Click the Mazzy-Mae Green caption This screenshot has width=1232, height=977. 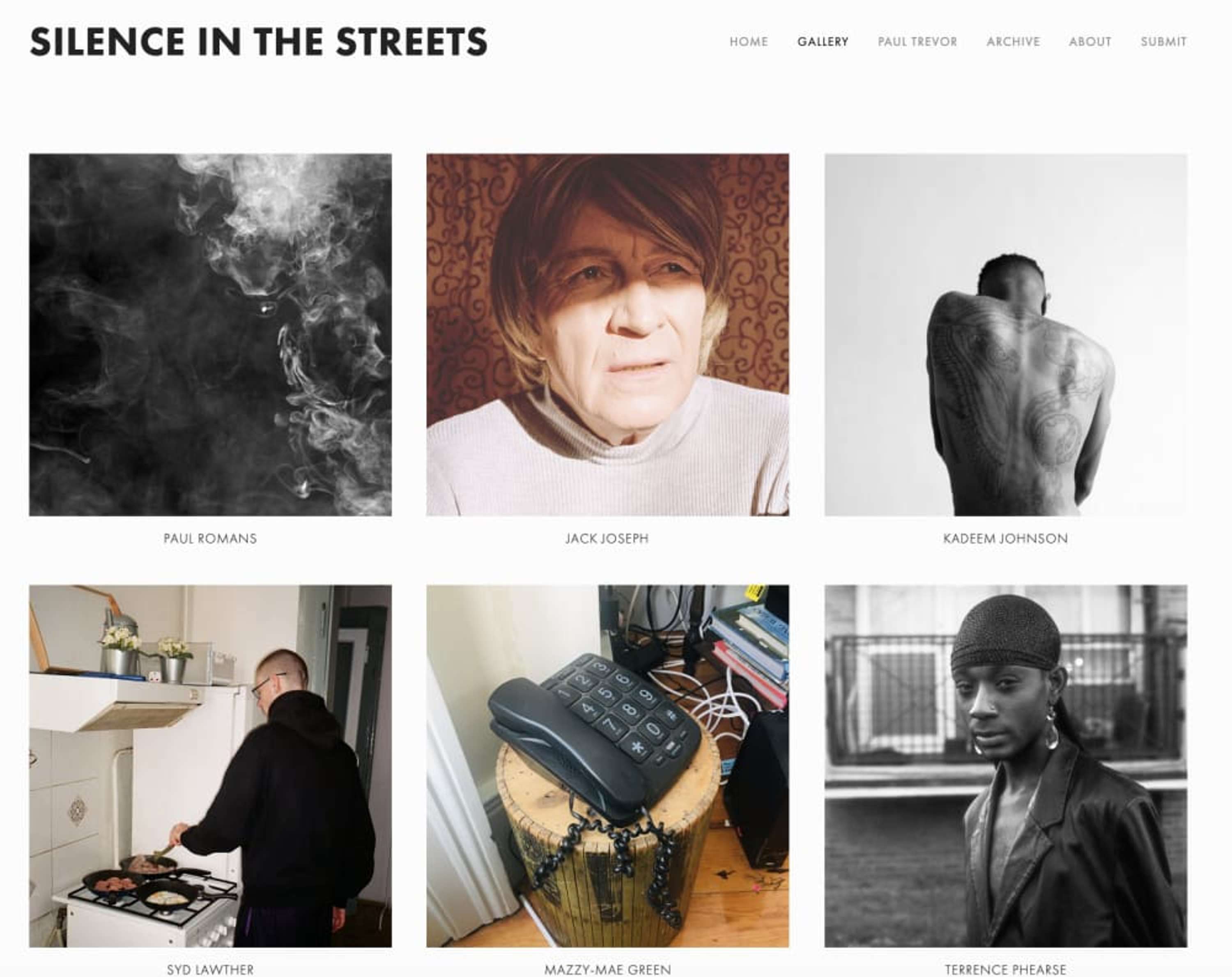pos(607,970)
